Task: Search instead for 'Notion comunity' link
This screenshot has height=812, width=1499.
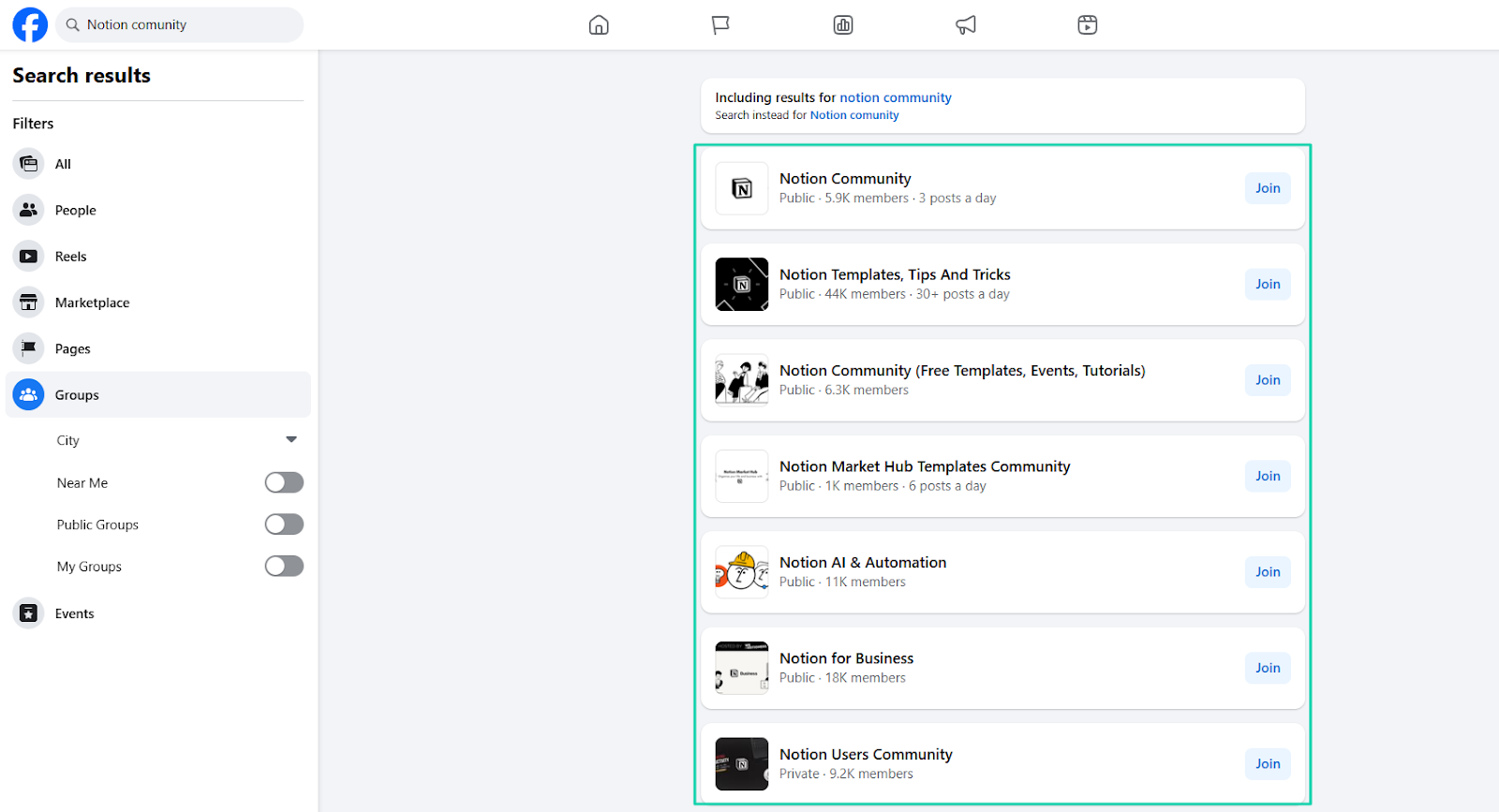Action: tap(854, 115)
